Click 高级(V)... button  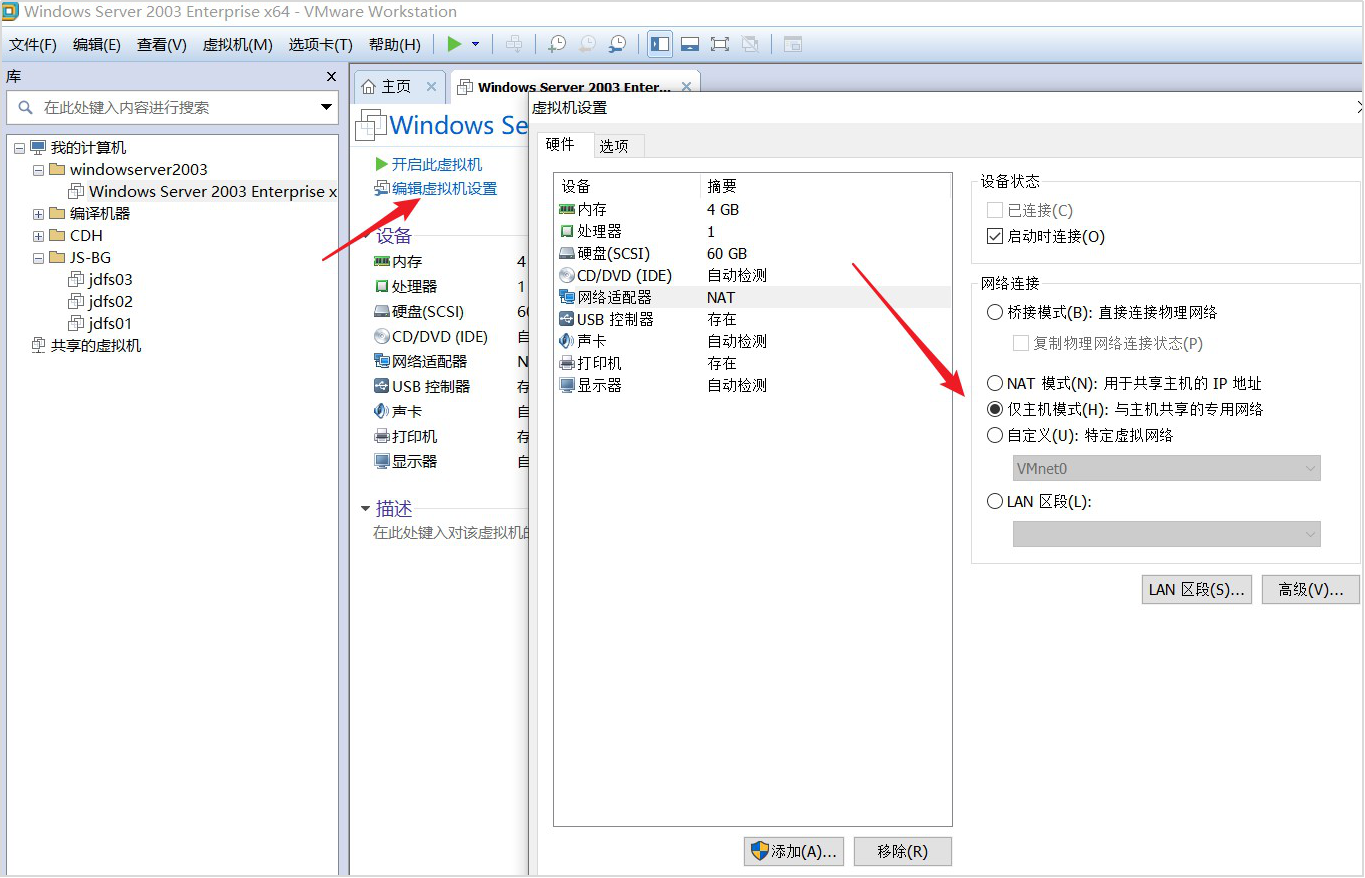1310,590
